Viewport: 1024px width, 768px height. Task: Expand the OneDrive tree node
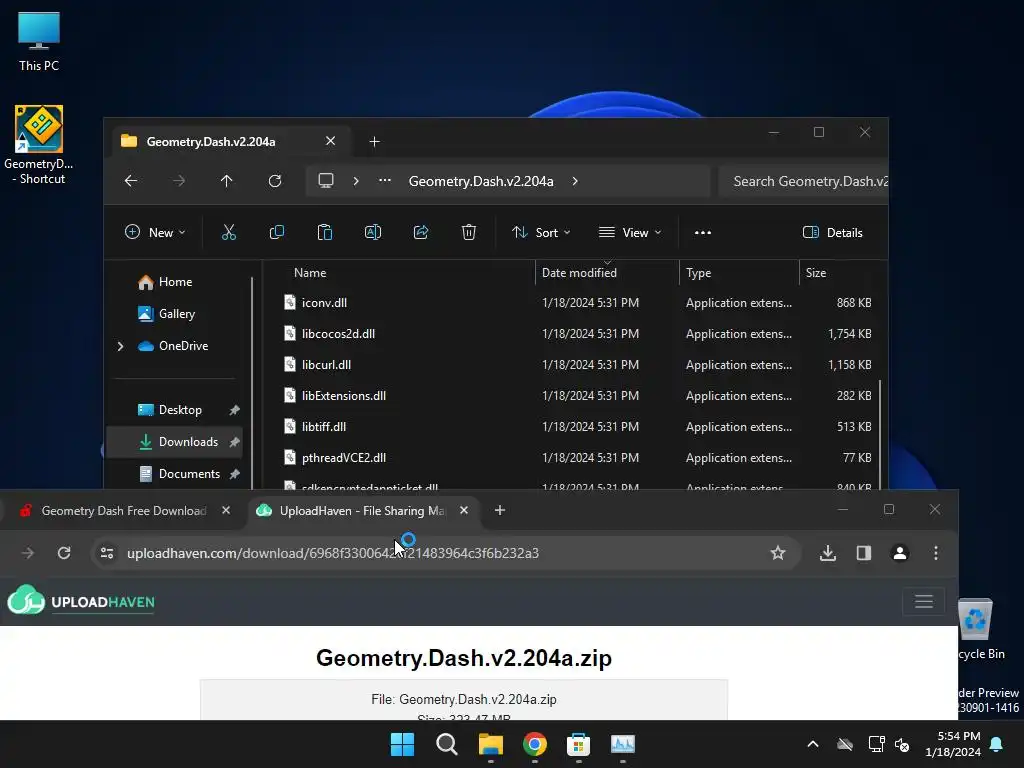tap(120, 346)
